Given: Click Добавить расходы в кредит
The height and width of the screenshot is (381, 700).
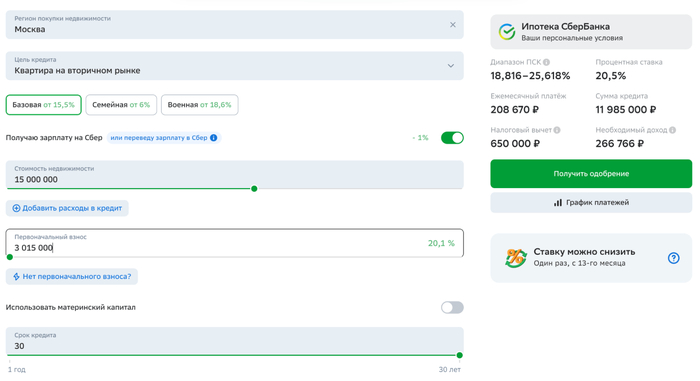Looking at the screenshot, I should 67,208.
